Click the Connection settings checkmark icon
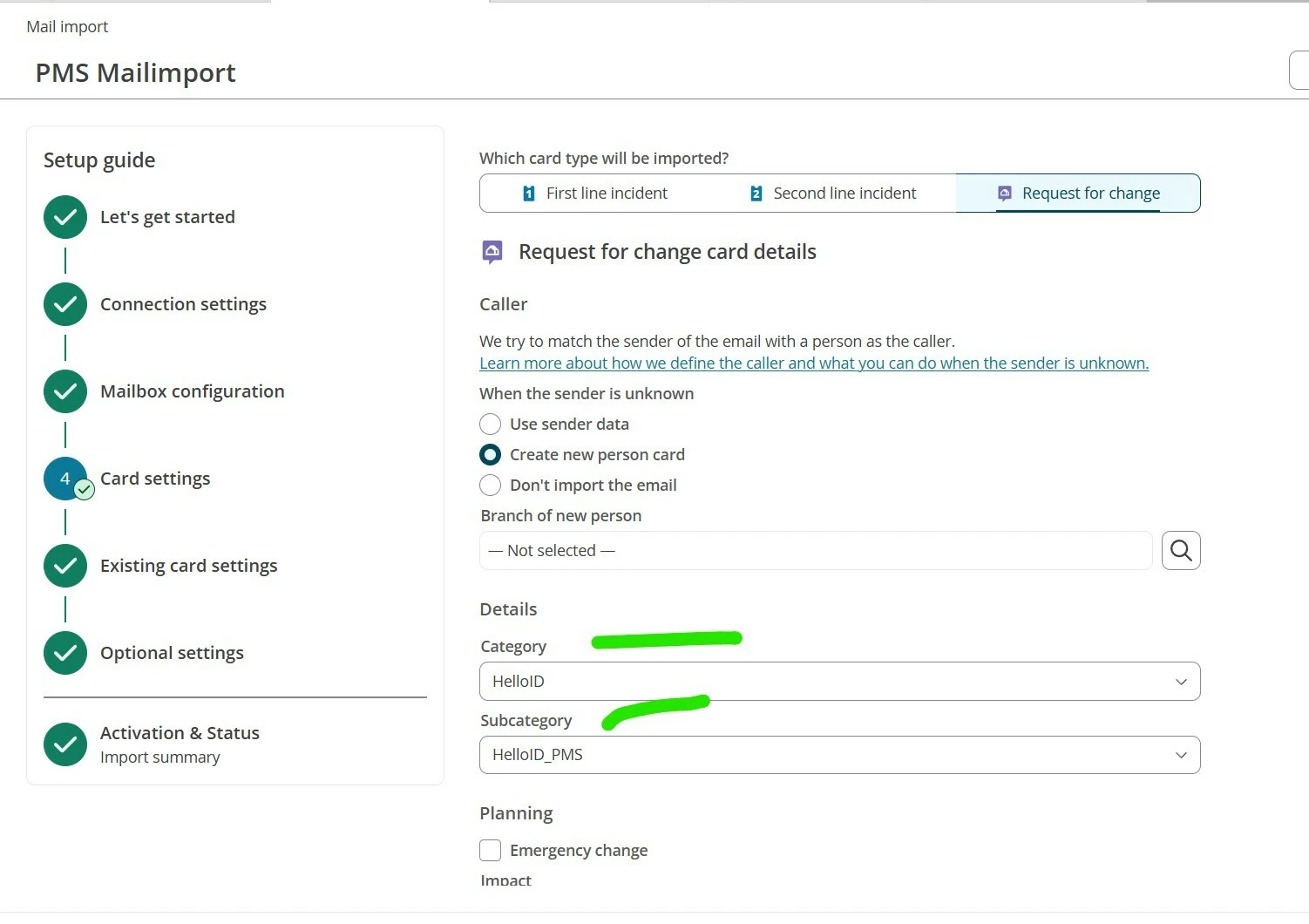The width and height of the screenshot is (1309, 924). tap(65, 304)
